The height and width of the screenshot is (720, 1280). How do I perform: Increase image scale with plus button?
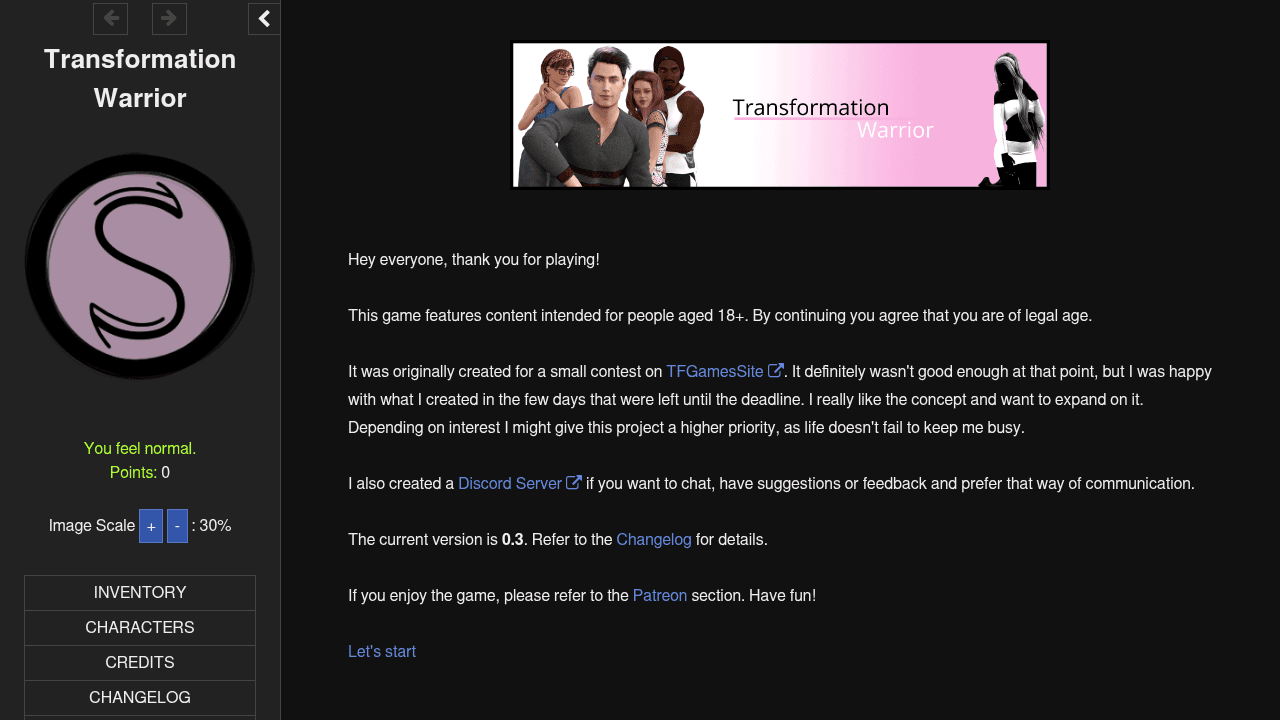pyautogui.click(x=151, y=526)
